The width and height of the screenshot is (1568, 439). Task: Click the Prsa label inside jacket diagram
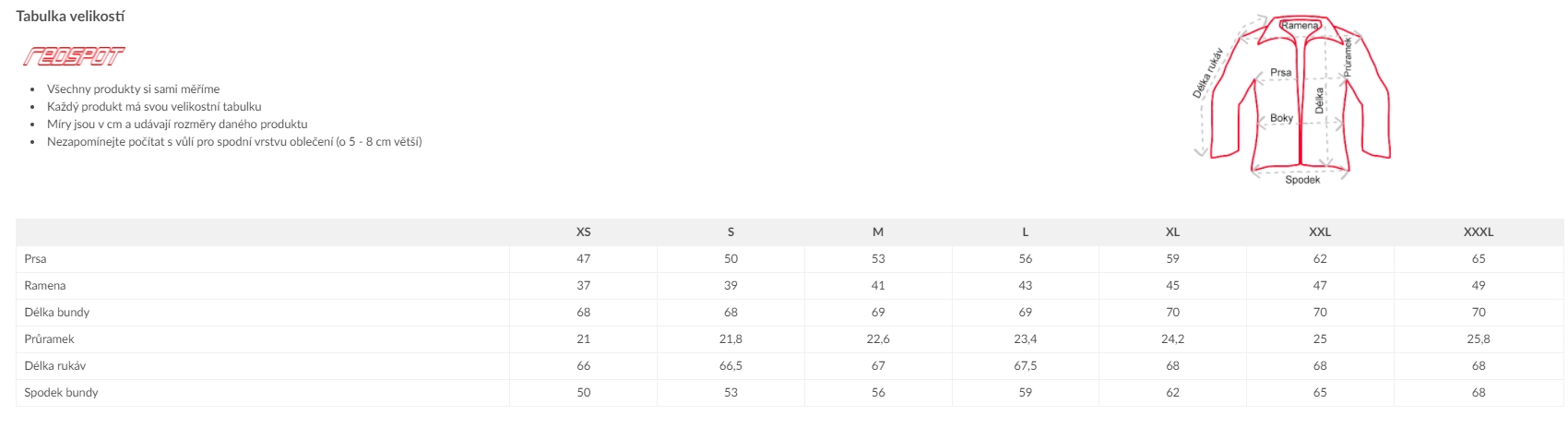1280,72
